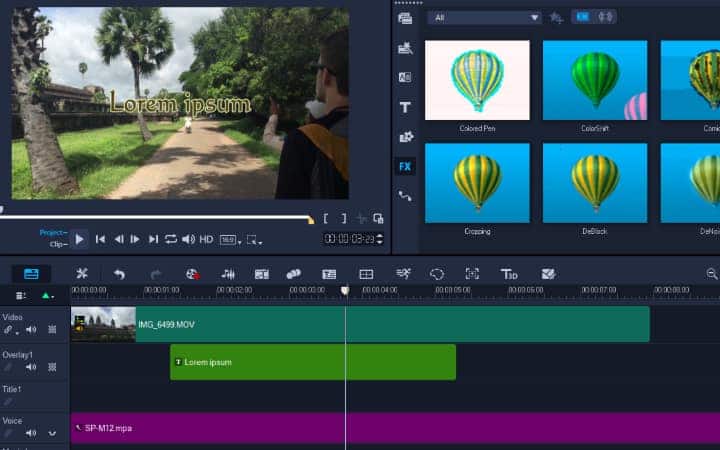This screenshot has height=450, width=720.
Task: Select the FX filter library icon
Action: [x=405, y=166]
